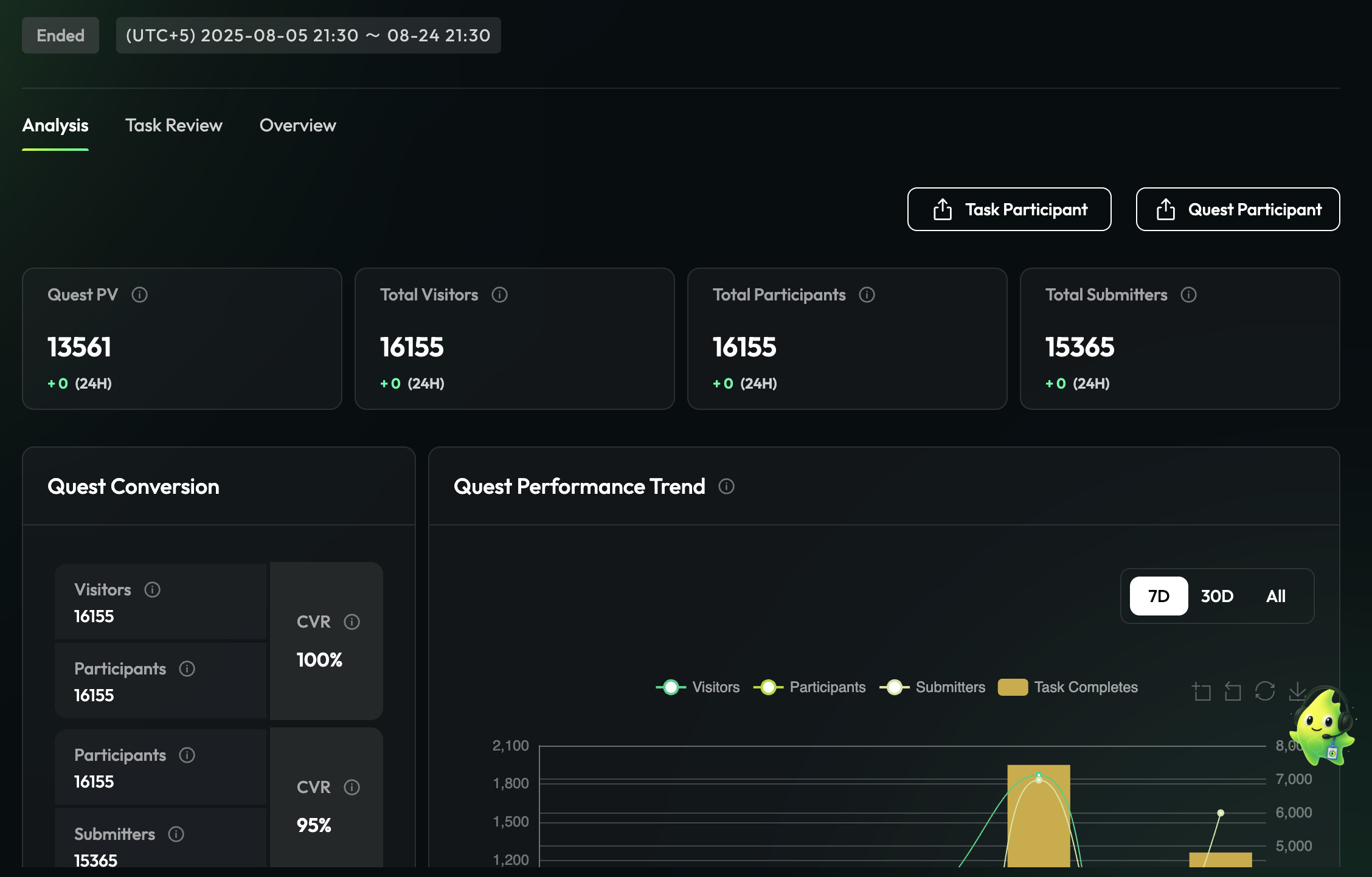Click the Quest PV info icon
The image size is (1372, 877).
click(x=140, y=295)
